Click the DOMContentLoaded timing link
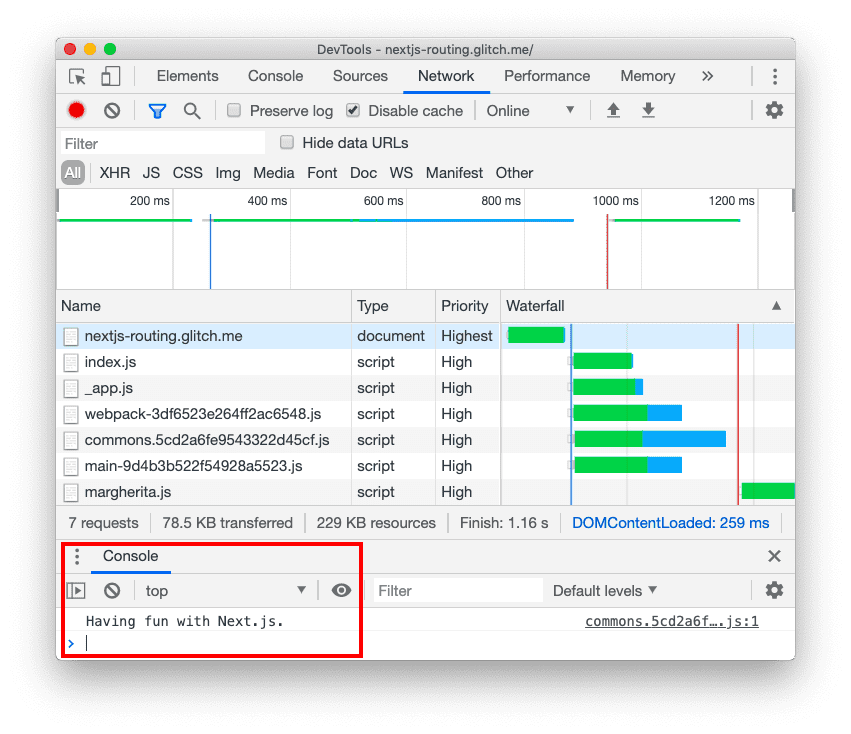Screen dimensions: 851x734 point(673,522)
